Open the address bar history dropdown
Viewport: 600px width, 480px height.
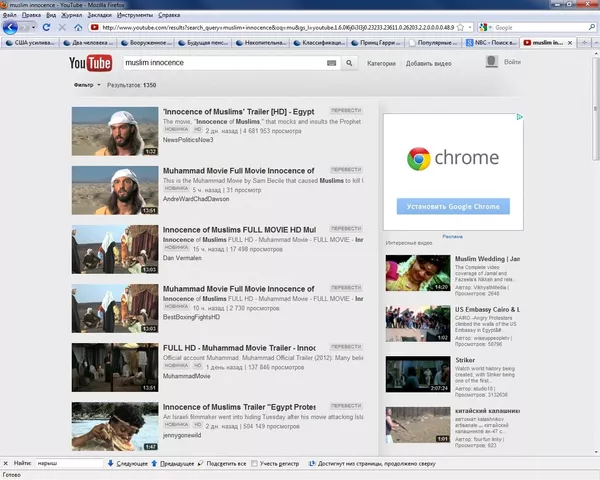(x=470, y=28)
